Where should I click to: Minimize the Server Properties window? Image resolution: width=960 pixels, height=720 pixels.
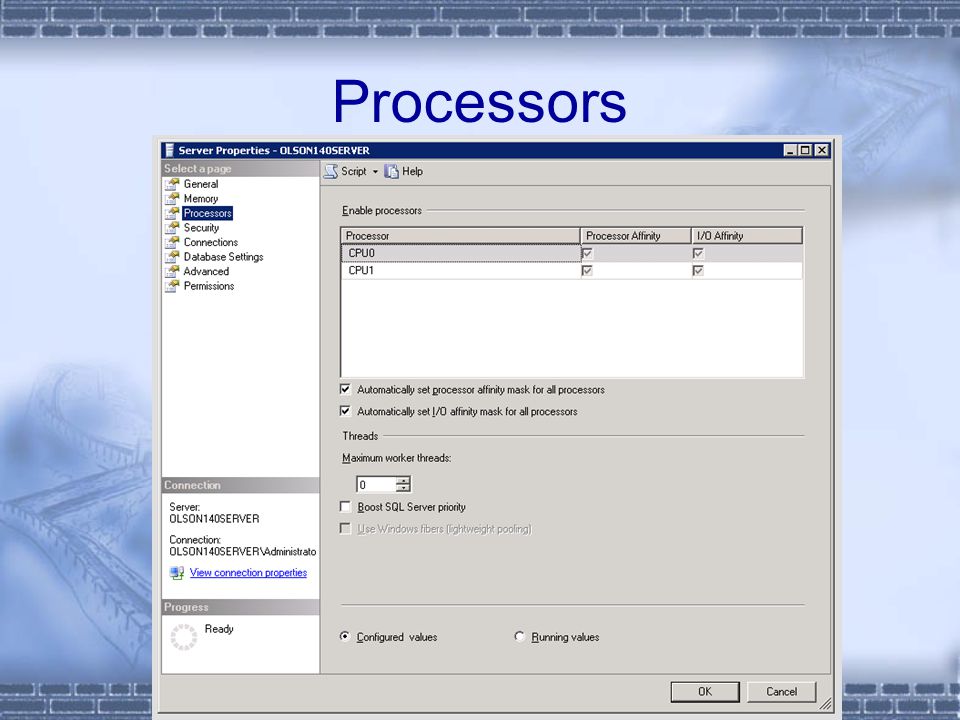coord(790,150)
